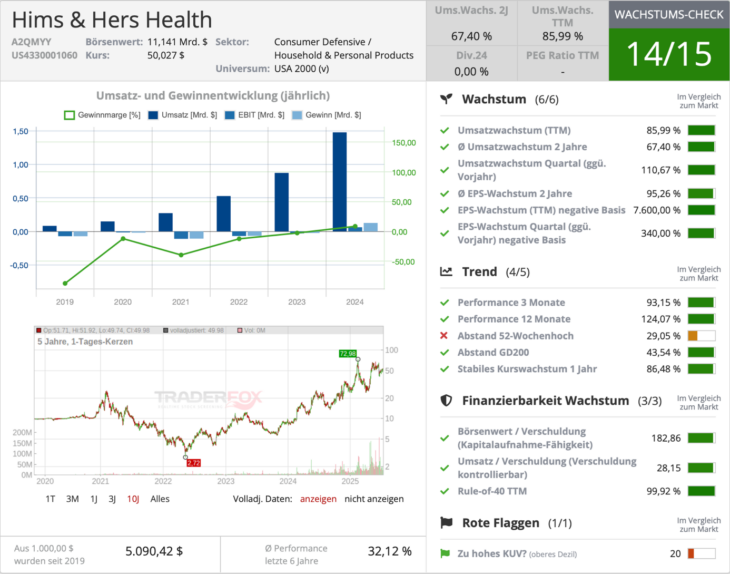Toggle the Gewinnmarge [%] legend entry

click(102, 115)
